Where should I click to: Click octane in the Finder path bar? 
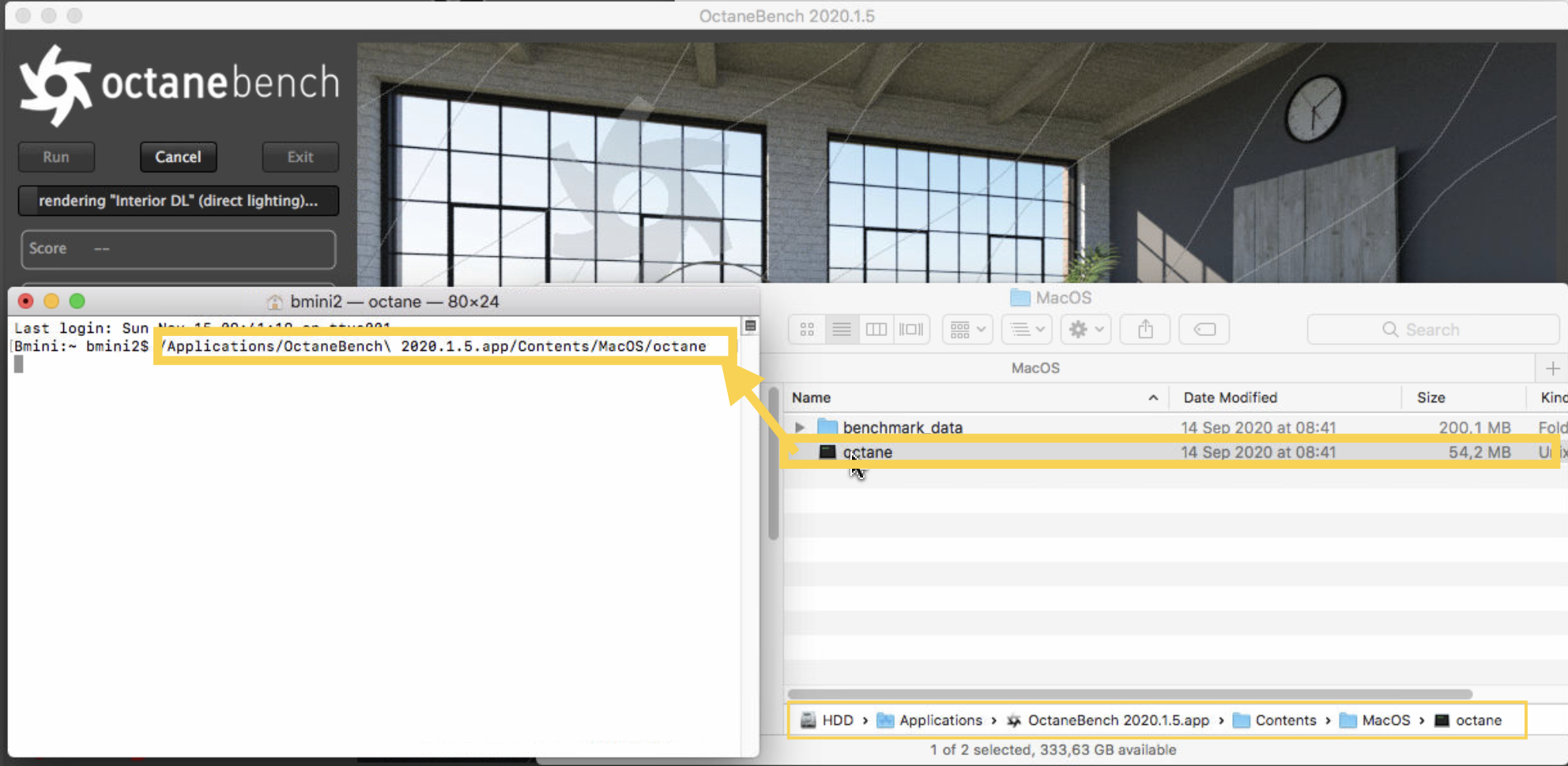[x=1468, y=720]
